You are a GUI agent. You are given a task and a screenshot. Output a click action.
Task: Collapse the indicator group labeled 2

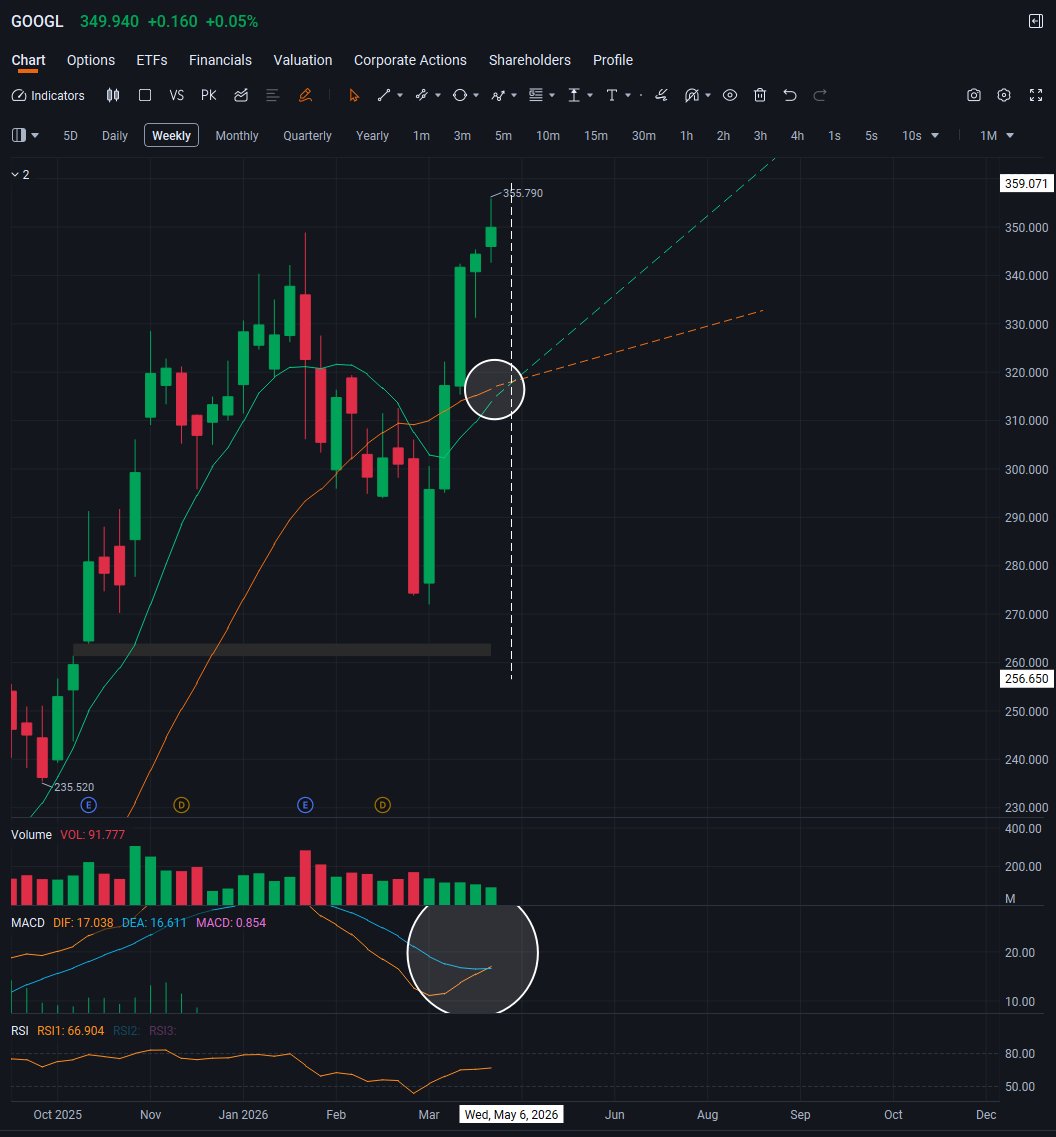(20, 175)
